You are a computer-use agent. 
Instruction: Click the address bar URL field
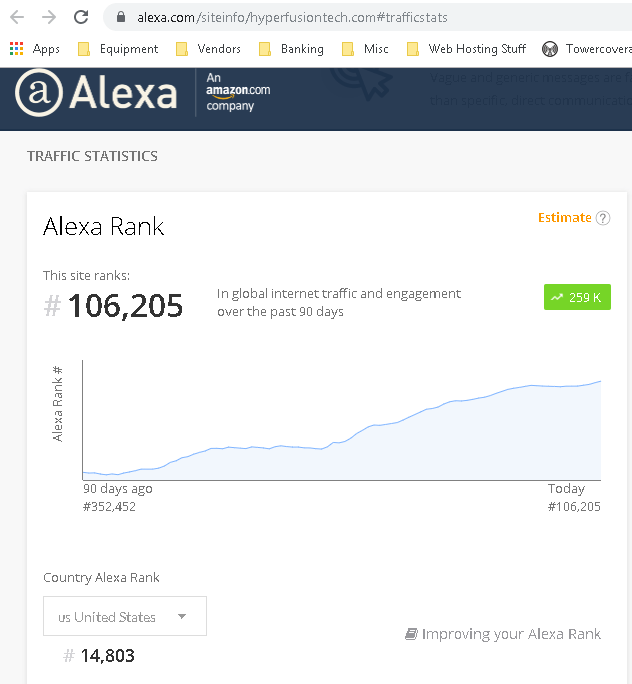tap(292, 17)
